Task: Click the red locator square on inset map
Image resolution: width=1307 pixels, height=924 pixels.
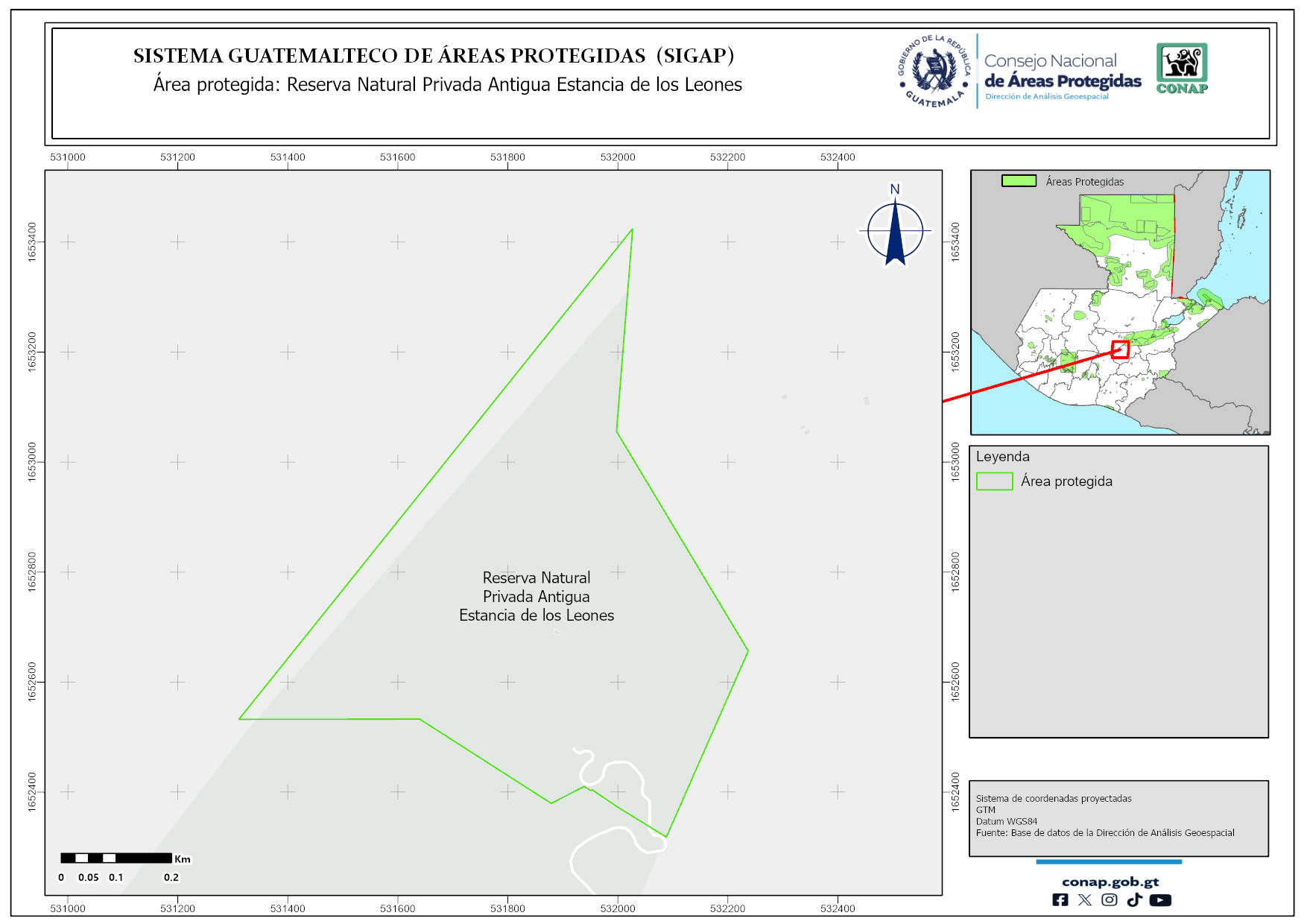Action: [1120, 349]
